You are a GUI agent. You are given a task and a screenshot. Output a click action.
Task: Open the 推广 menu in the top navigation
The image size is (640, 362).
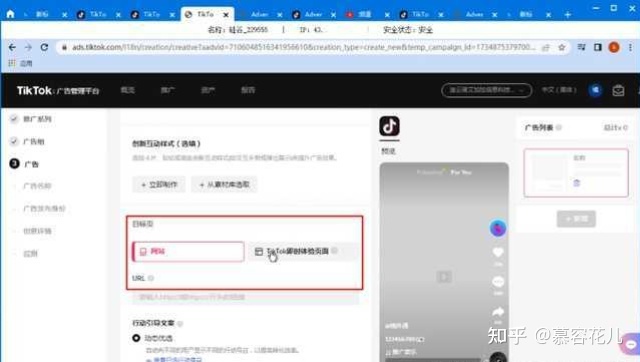point(168,90)
